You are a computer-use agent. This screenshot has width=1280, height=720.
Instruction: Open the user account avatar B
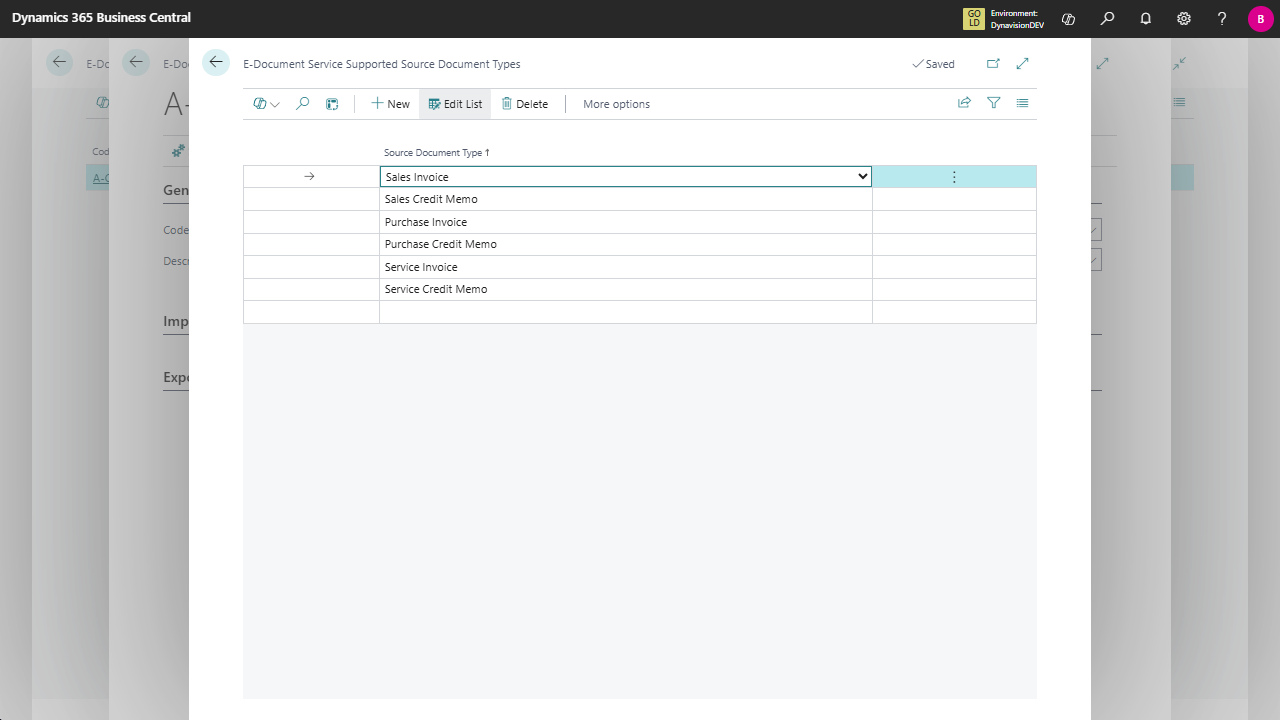[x=1260, y=18]
